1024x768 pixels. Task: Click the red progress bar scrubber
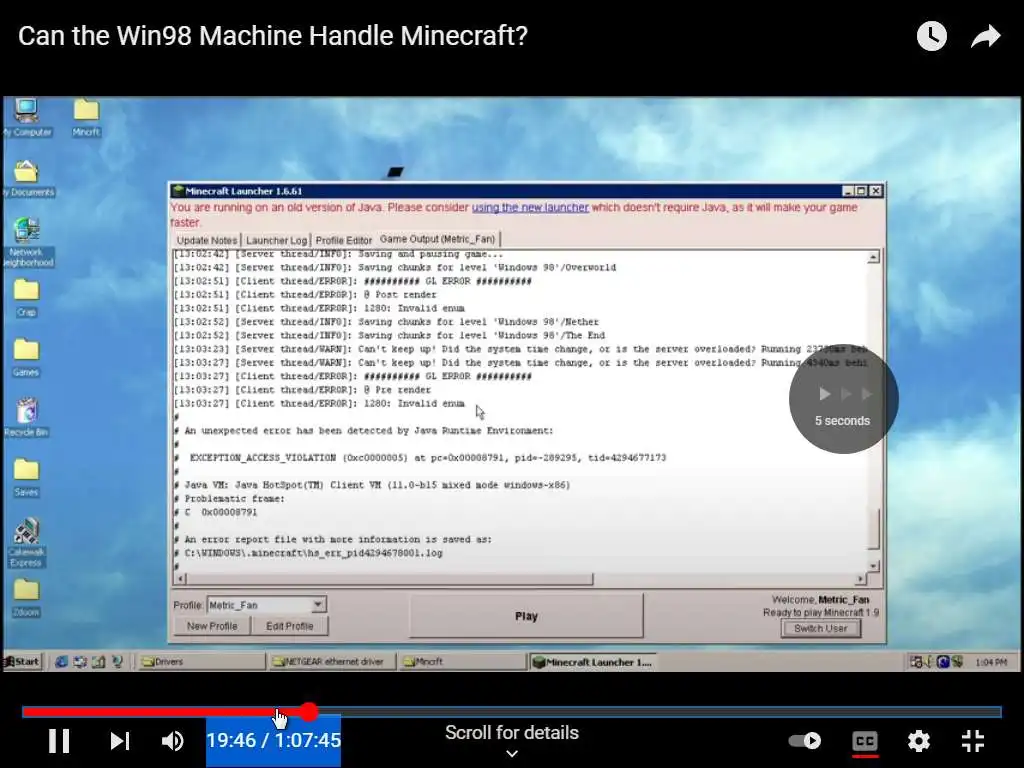click(310, 712)
